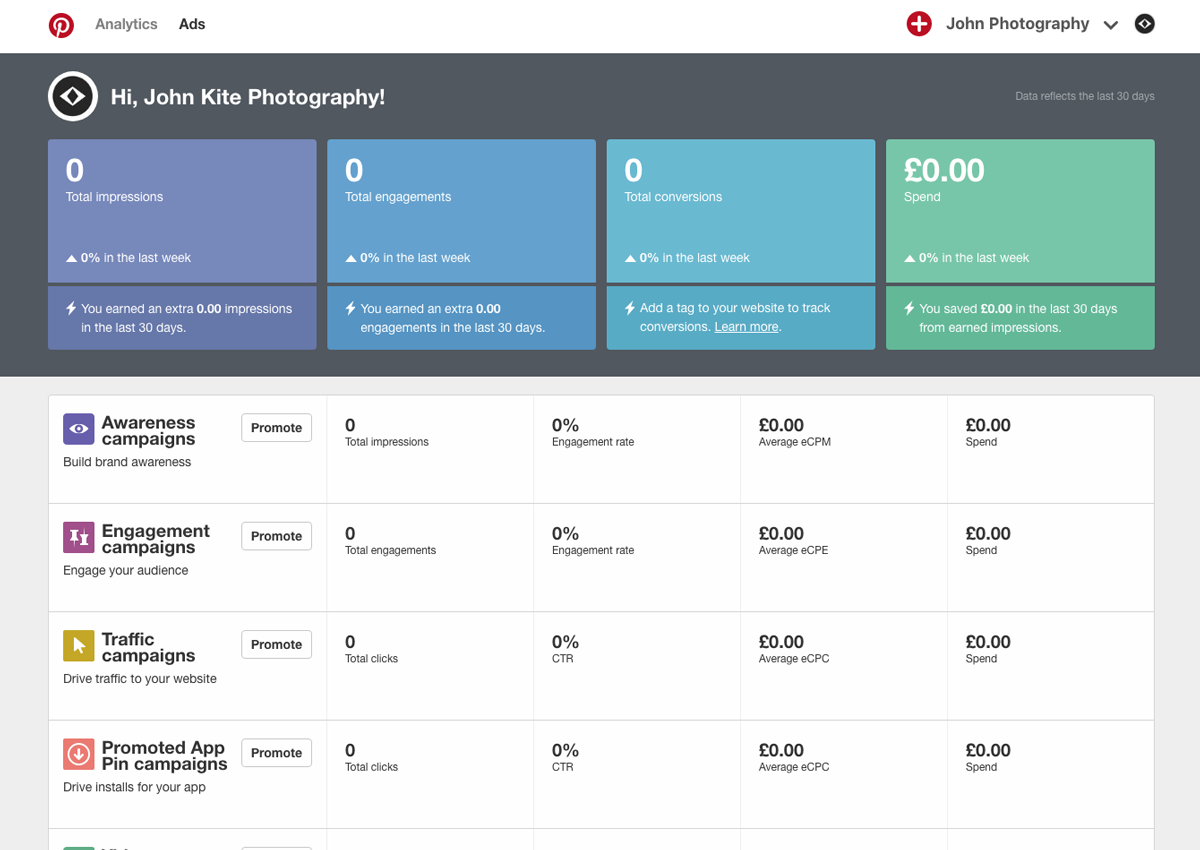Click the Traffic campaigns cursor icon
The height and width of the screenshot is (850, 1200).
[79, 646]
